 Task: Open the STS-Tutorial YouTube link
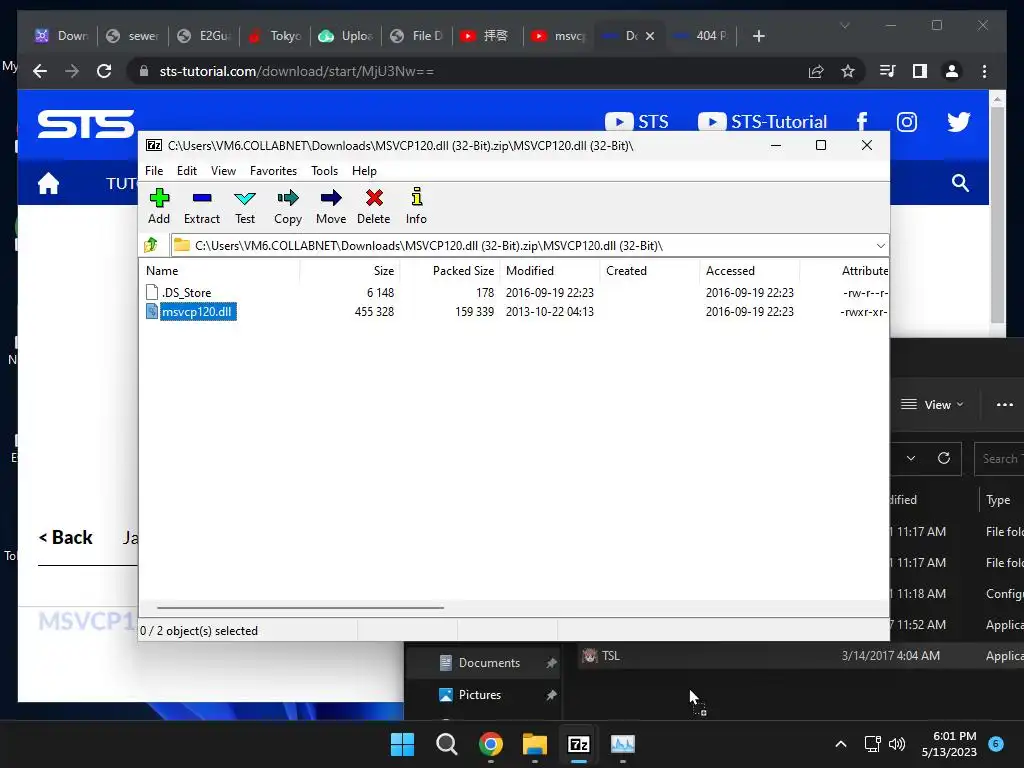point(762,121)
